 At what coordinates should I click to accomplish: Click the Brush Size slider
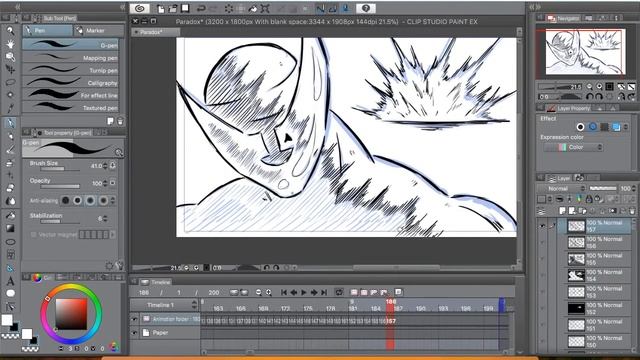click(x=60, y=169)
